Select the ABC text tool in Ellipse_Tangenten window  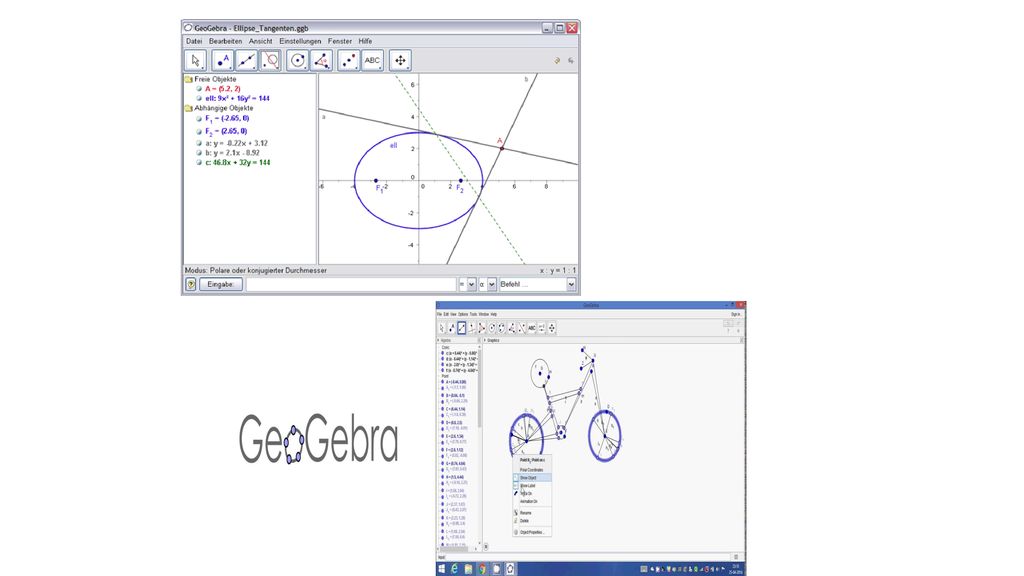[x=372, y=60]
